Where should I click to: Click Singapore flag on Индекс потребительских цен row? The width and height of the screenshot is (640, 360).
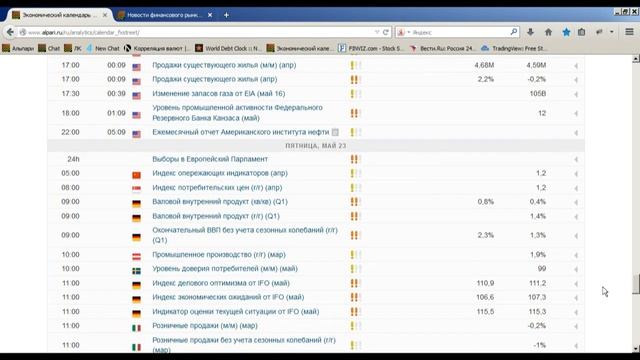coord(136,189)
